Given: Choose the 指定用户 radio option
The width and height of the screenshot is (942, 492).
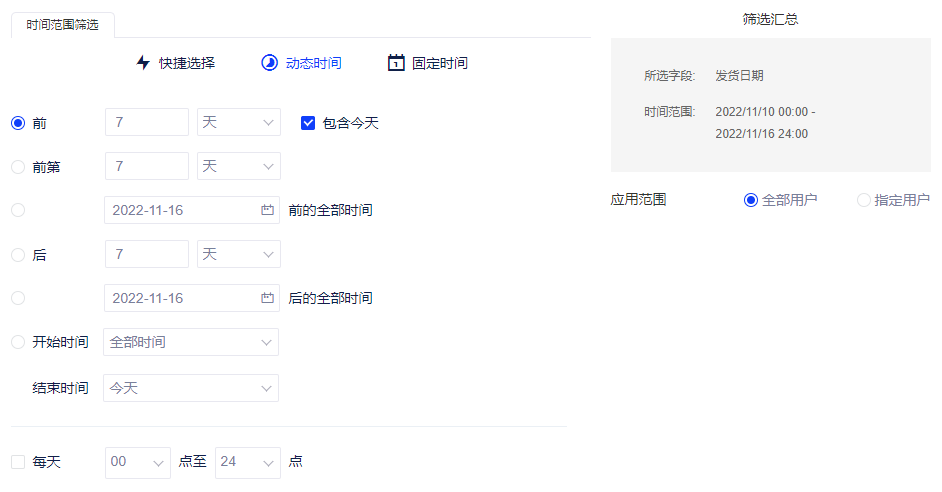Looking at the screenshot, I should (864, 200).
